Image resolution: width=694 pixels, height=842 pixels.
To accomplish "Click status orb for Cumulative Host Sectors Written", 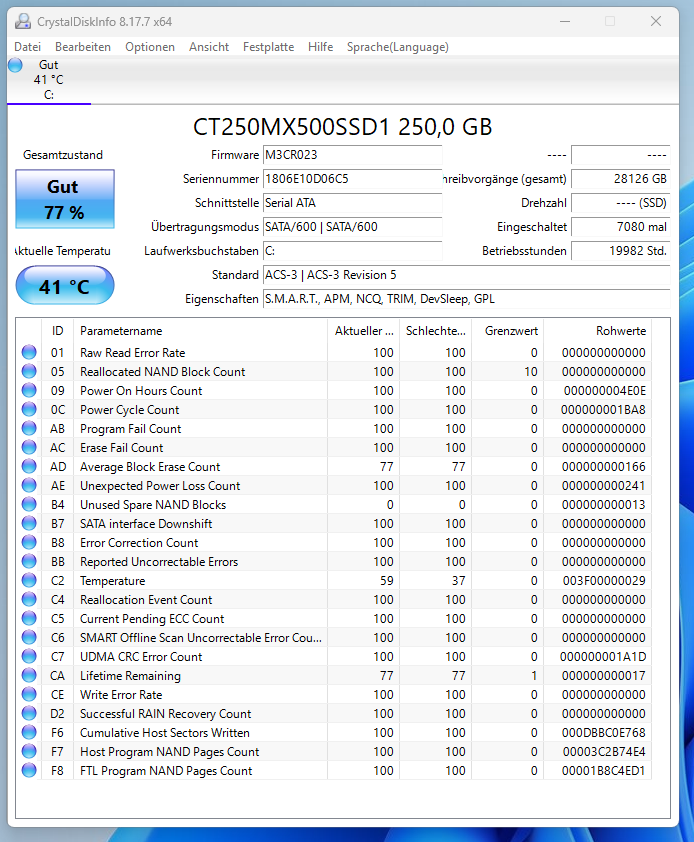I will click(x=29, y=732).
